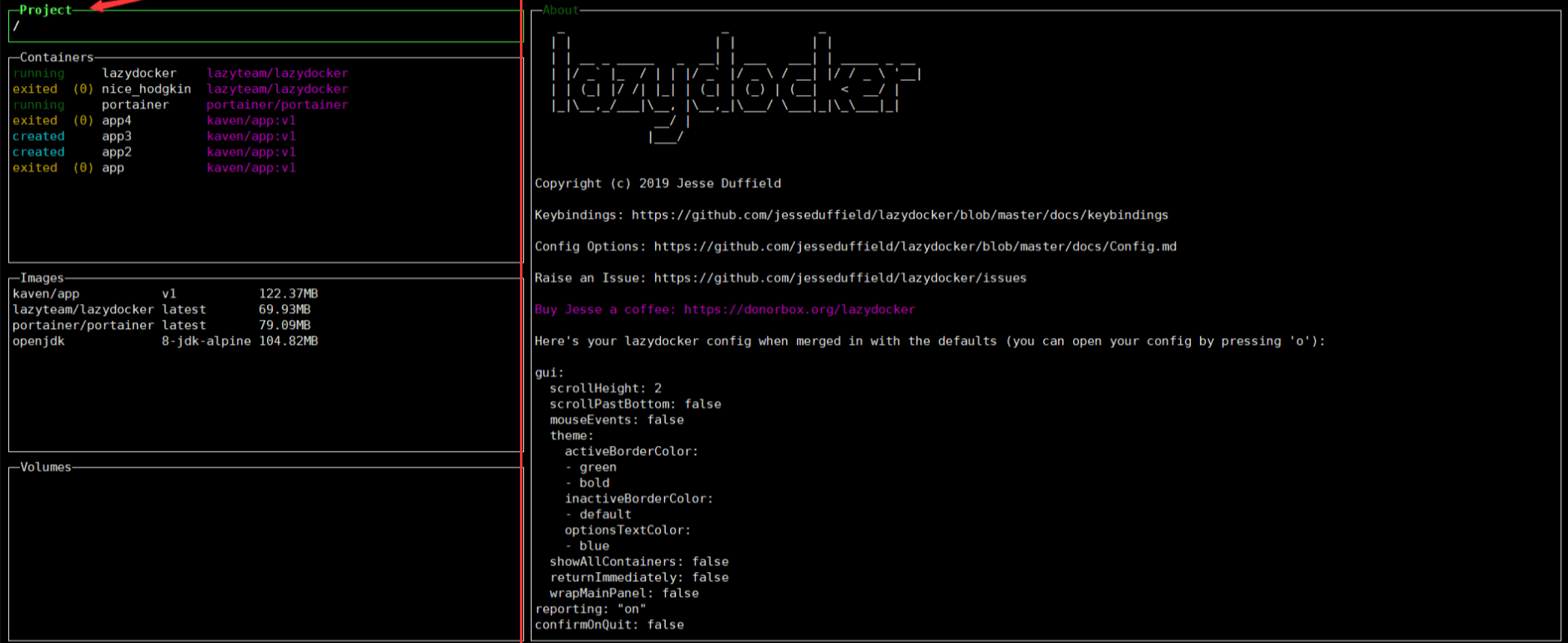
Task: Select the Volumes panel title
Action: coord(46,467)
